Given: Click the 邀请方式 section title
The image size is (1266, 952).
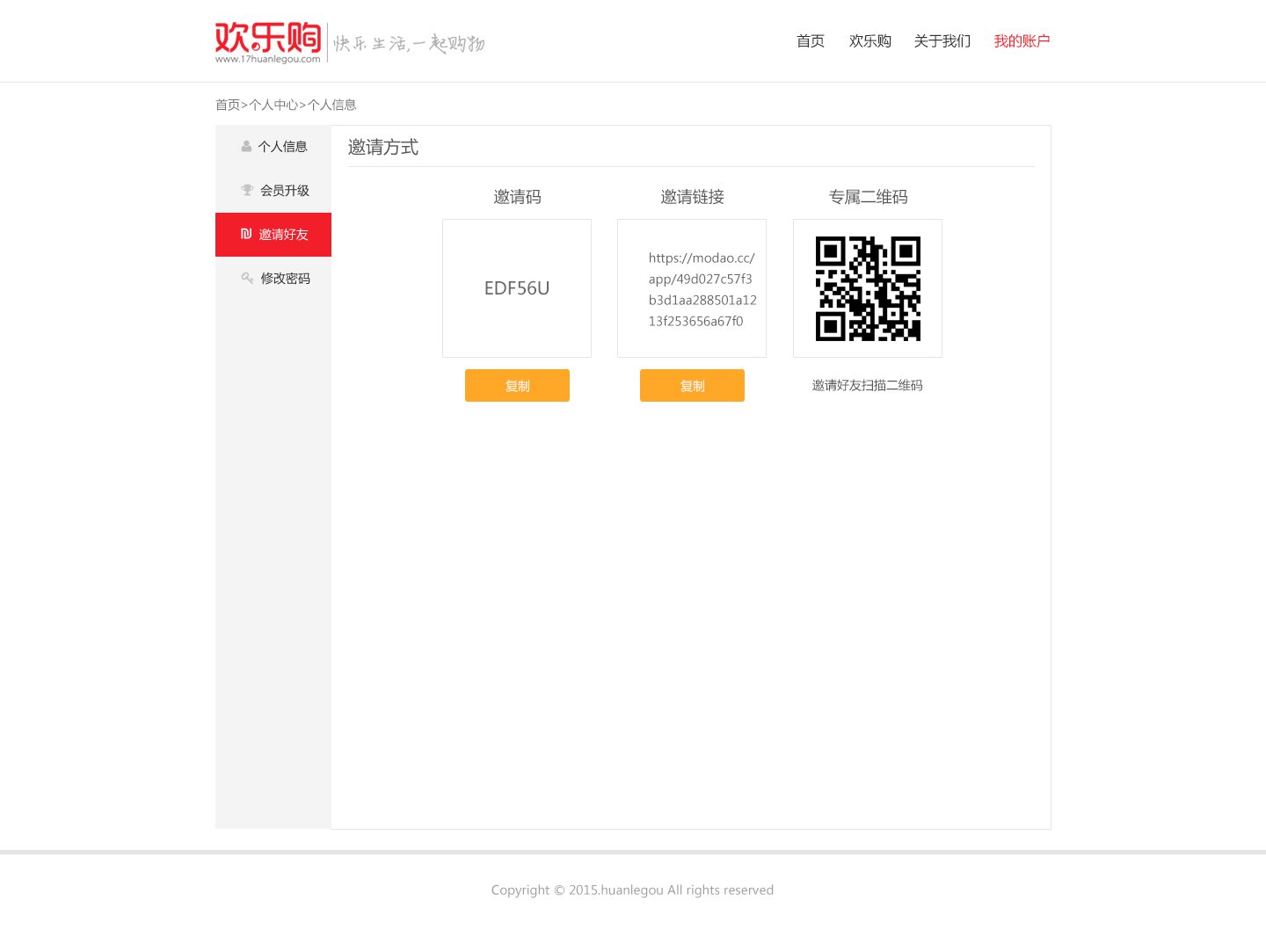Looking at the screenshot, I should [x=383, y=147].
